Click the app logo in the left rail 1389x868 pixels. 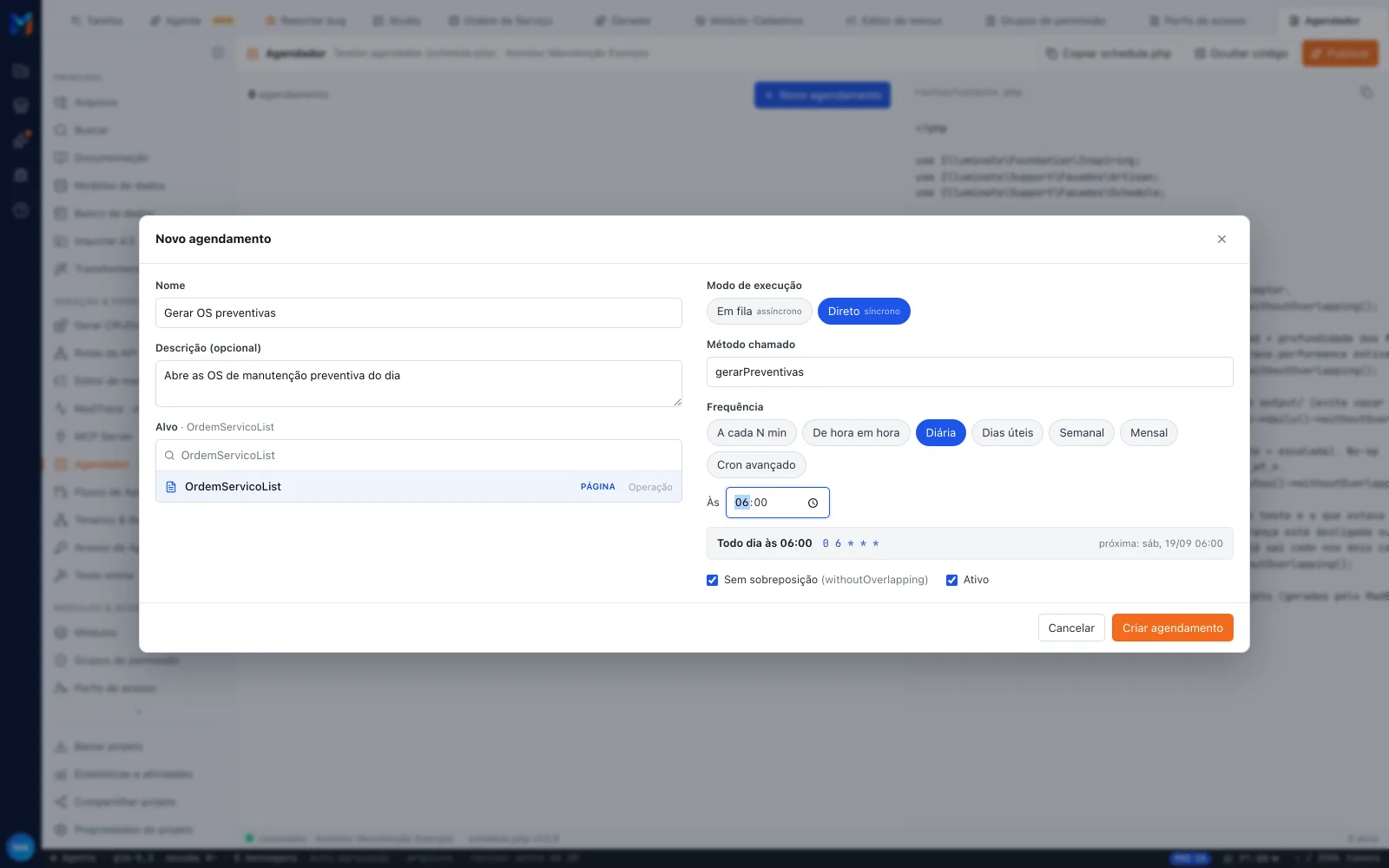point(21,23)
